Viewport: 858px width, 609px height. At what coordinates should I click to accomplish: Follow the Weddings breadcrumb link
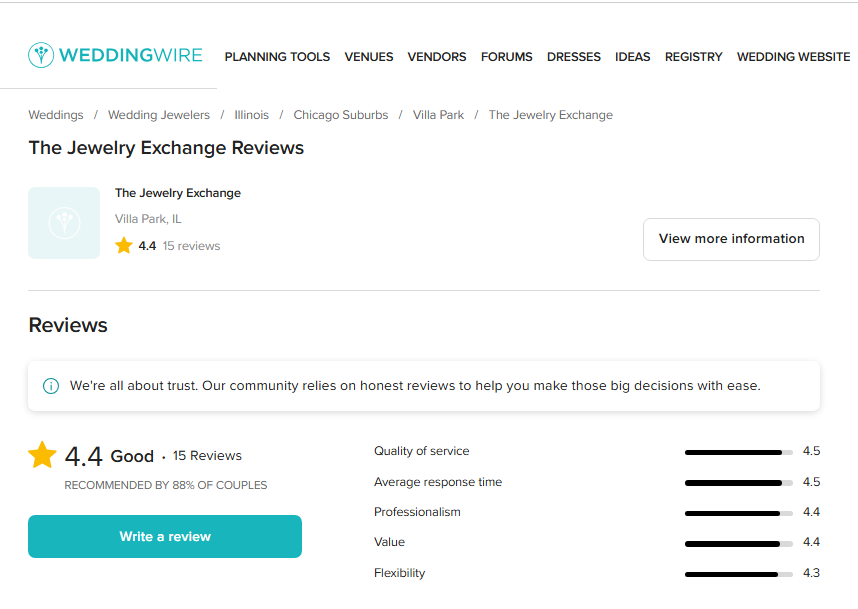[x=56, y=115]
